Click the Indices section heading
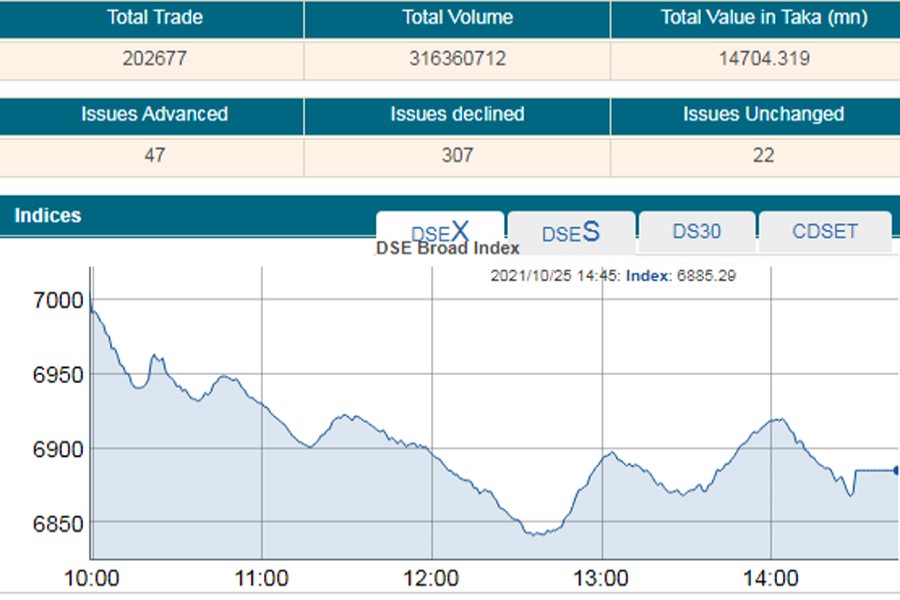This screenshot has width=900, height=600. (48, 216)
